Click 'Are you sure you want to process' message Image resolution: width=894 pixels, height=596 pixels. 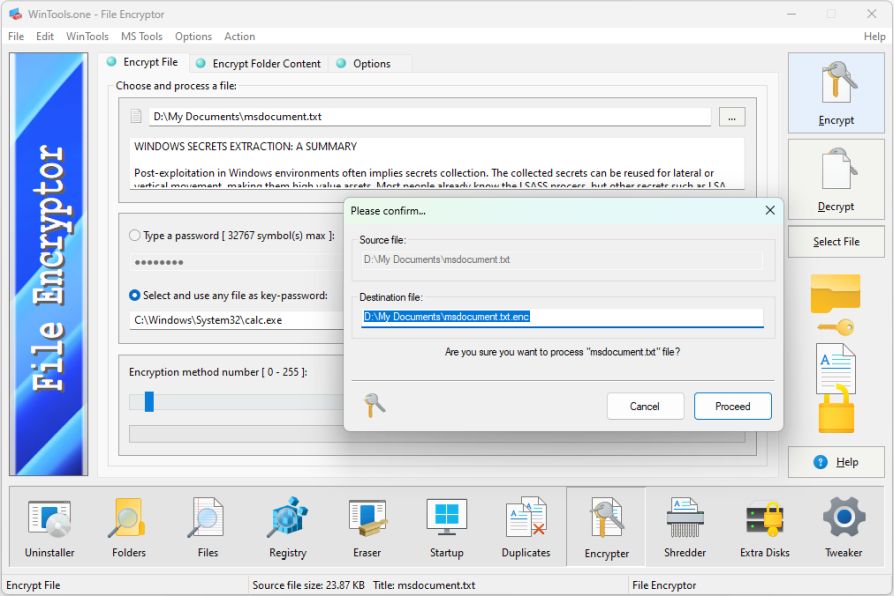562,352
